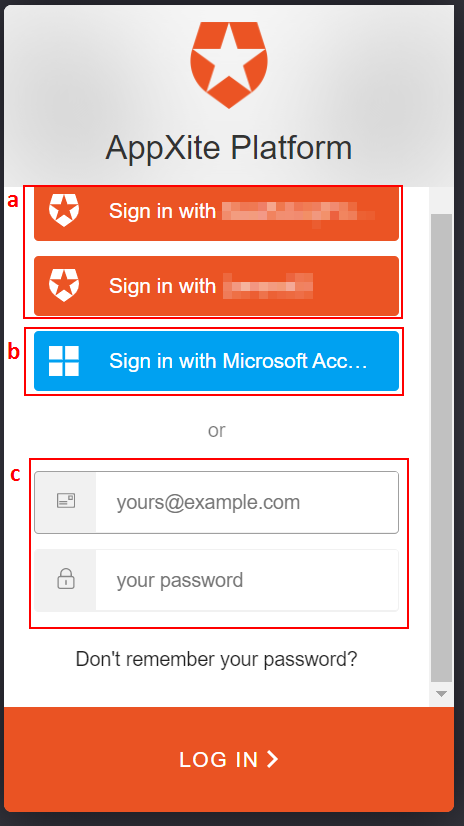The image size is (464, 826).
Task: Click the red annotation letter "c"
Action: (x=16, y=475)
